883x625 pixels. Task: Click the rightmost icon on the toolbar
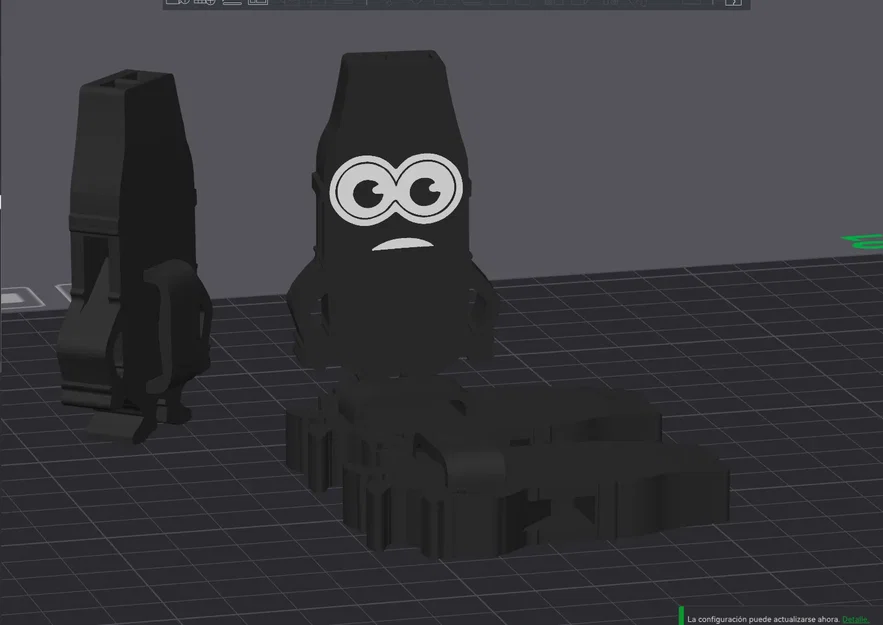[x=733, y=3]
